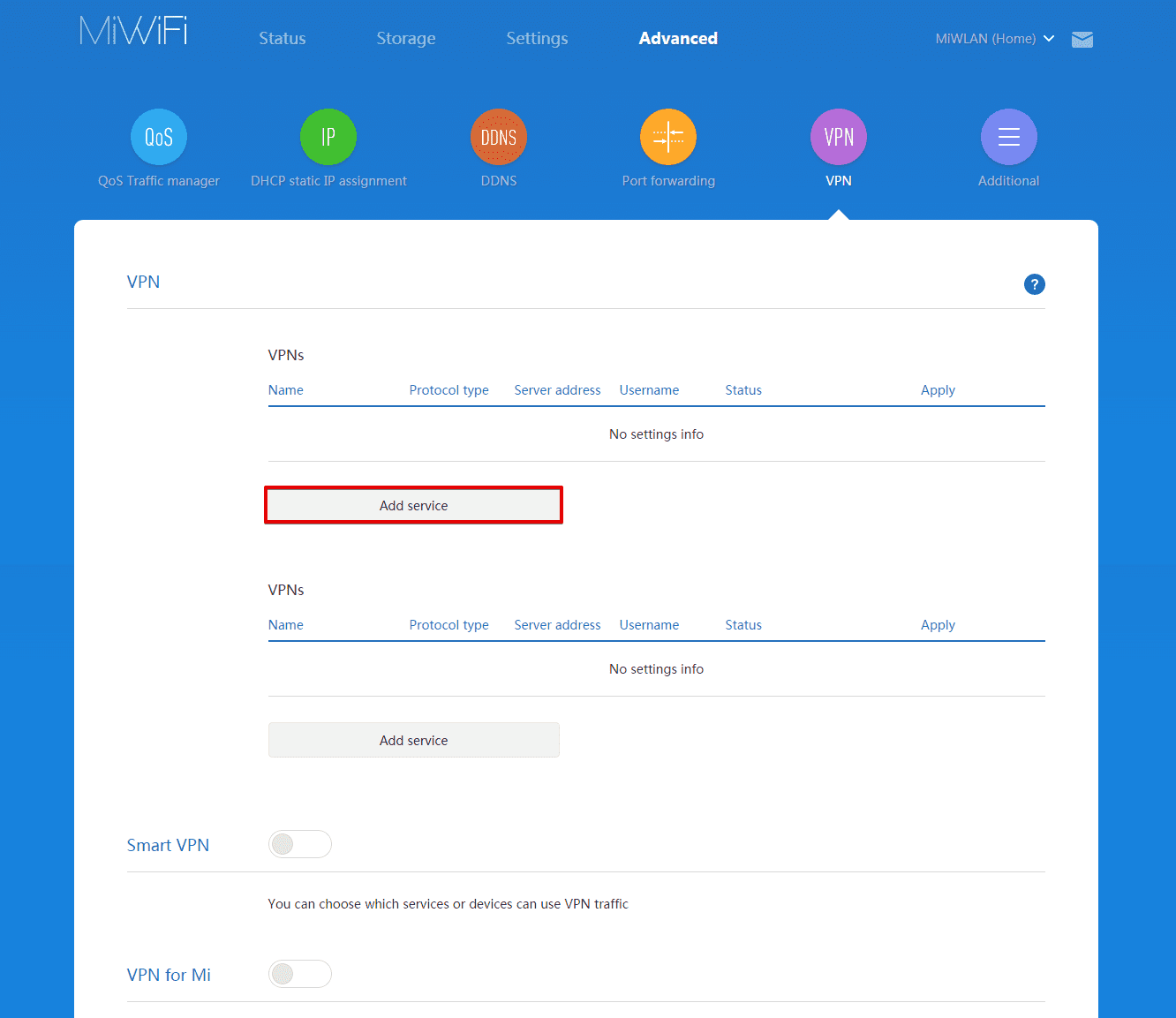Sort by the Protocol type column header

coord(449,389)
